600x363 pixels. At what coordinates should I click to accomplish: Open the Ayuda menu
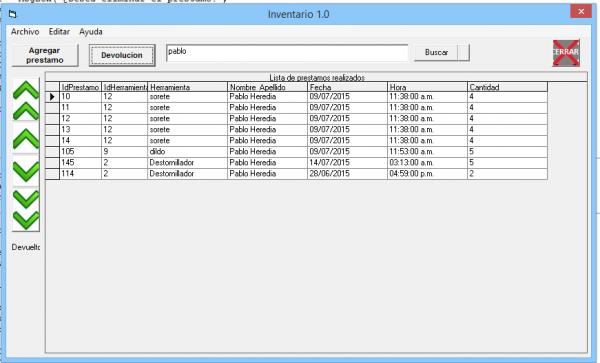[91, 32]
